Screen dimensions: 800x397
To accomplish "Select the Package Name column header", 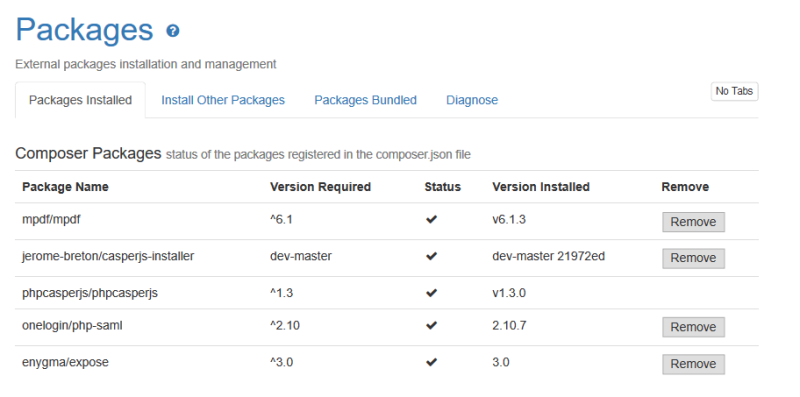I will click(x=65, y=187).
